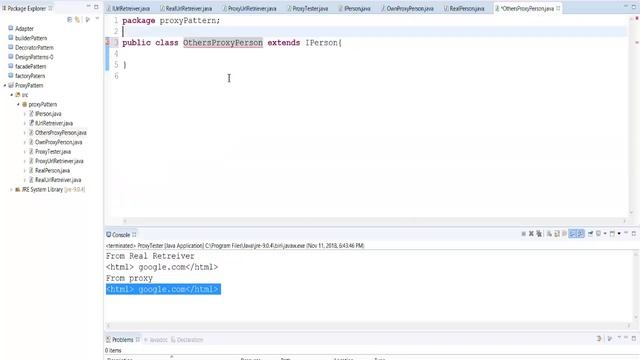640x360 pixels.
Task: Toggle Show Console on standard output change
Action: (x=573, y=233)
